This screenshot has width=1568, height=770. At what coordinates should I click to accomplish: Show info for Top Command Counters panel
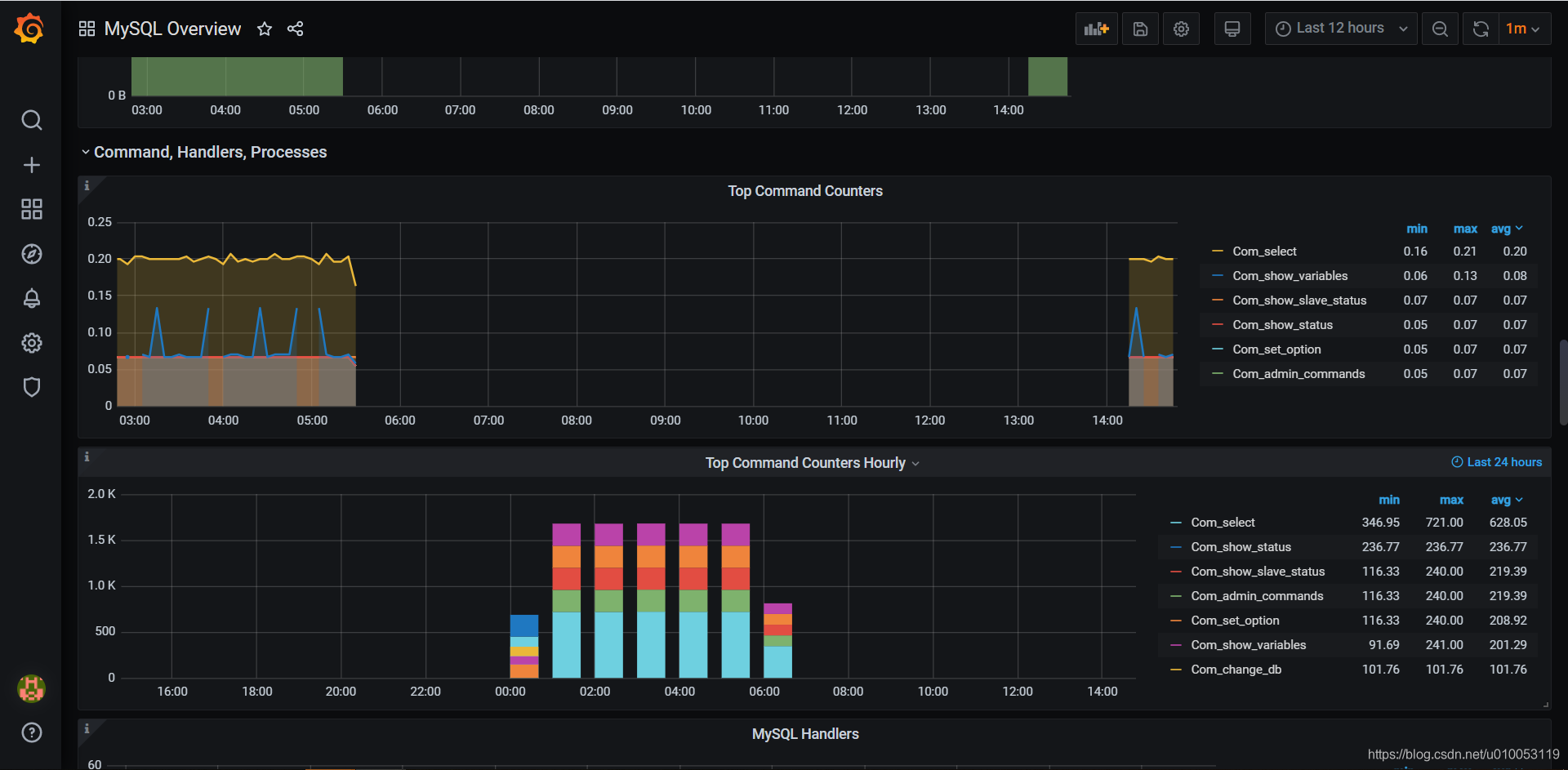(x=87, y=185)
